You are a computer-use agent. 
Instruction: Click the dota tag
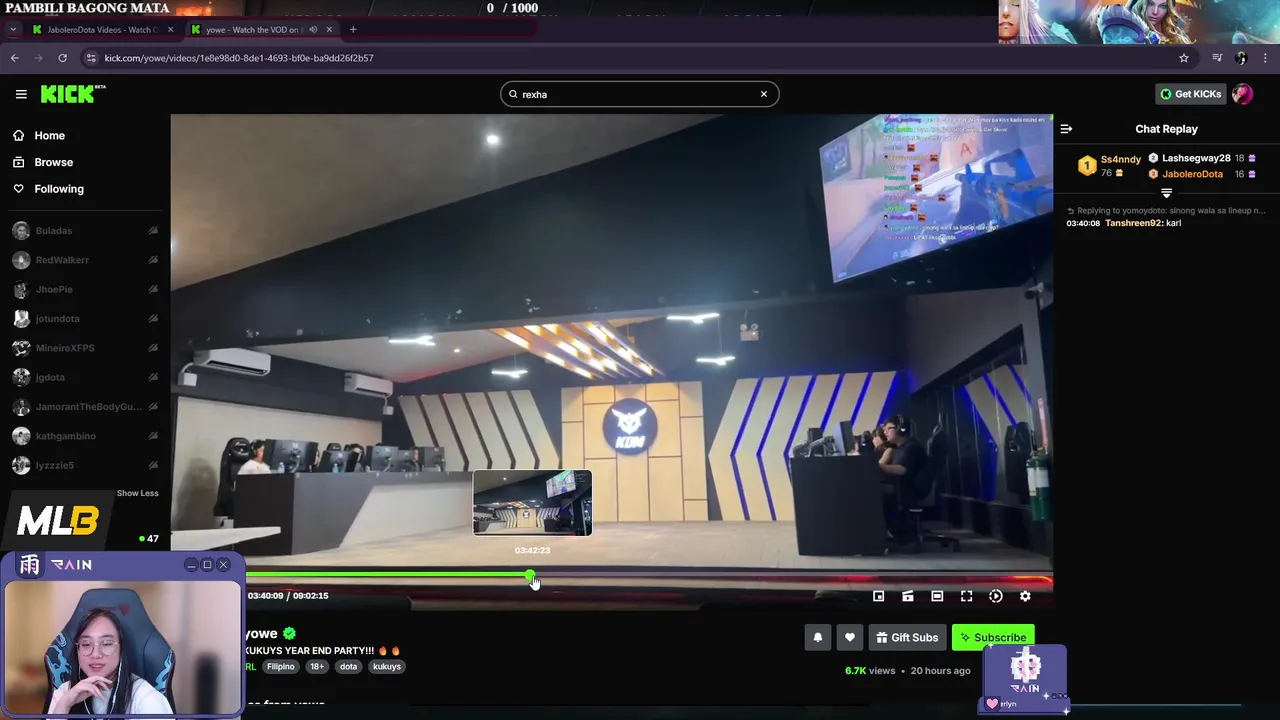tap(348, 667)
